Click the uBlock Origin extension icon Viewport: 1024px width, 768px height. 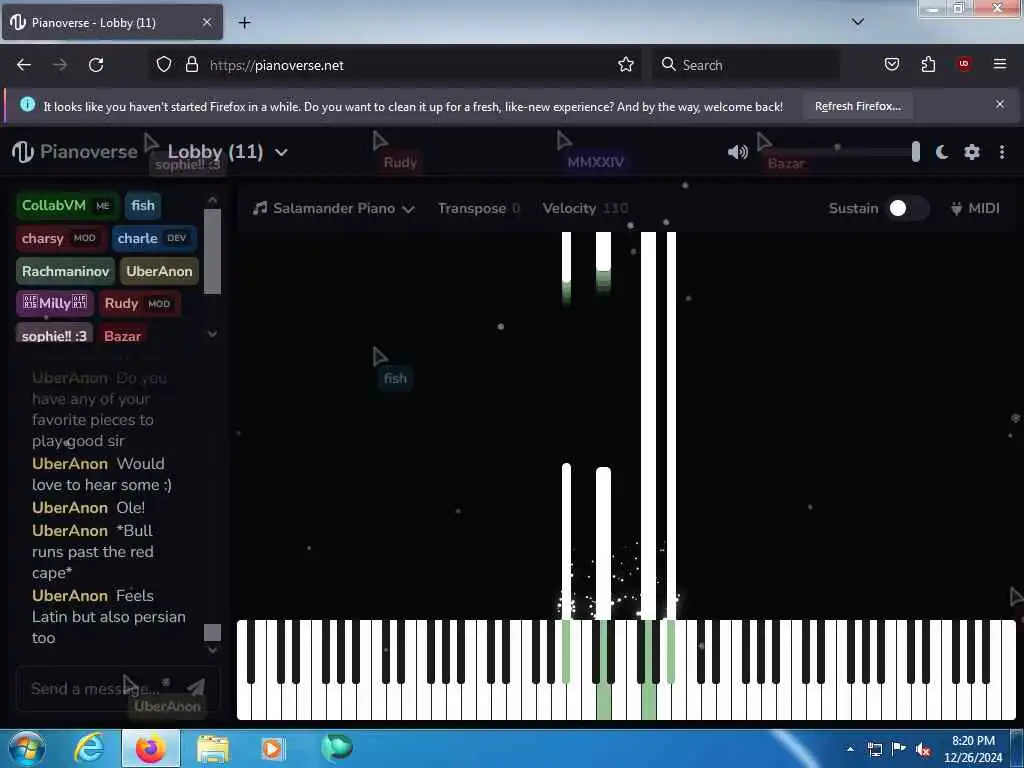pyautogui.click(x=964, y=64)
